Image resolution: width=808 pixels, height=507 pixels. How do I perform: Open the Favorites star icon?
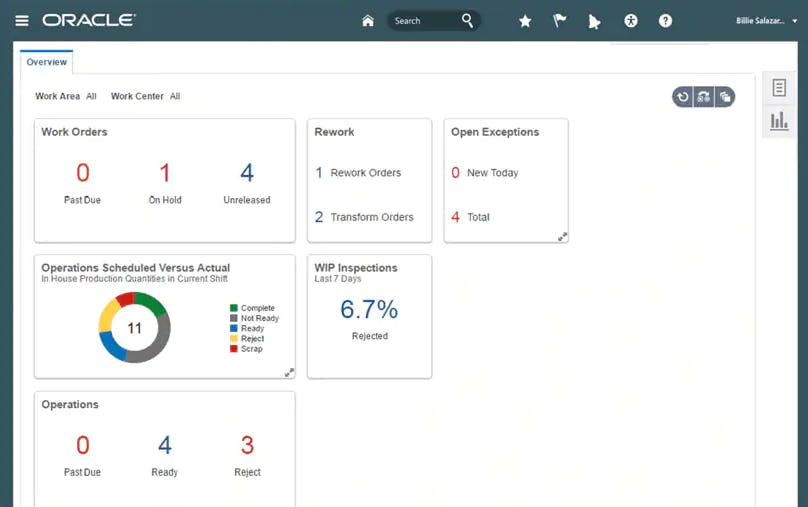[x=525, y=21]
